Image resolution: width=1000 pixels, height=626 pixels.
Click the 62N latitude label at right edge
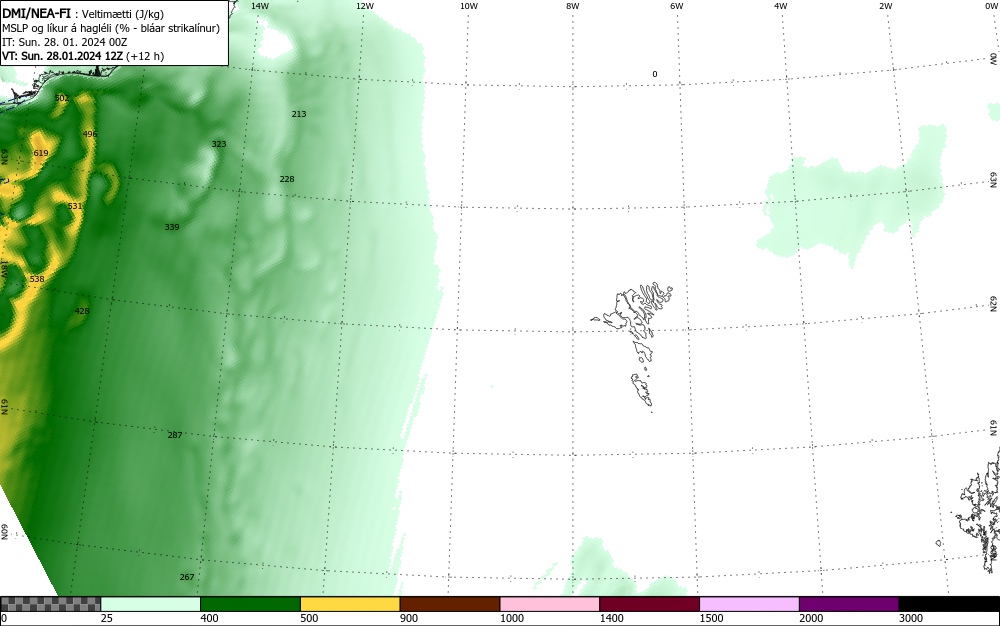pos(993,303)
